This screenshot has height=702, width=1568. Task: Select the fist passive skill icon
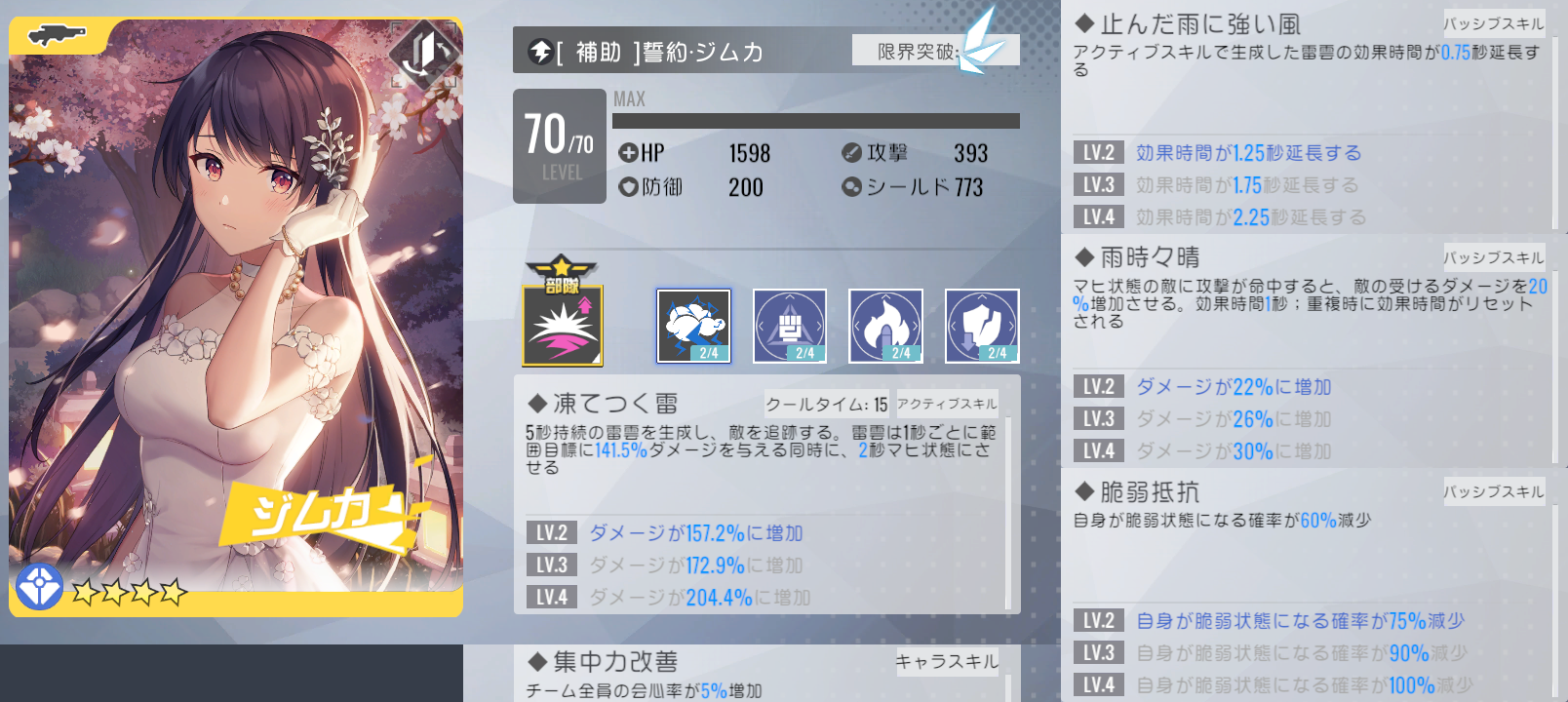coord(790,326)
